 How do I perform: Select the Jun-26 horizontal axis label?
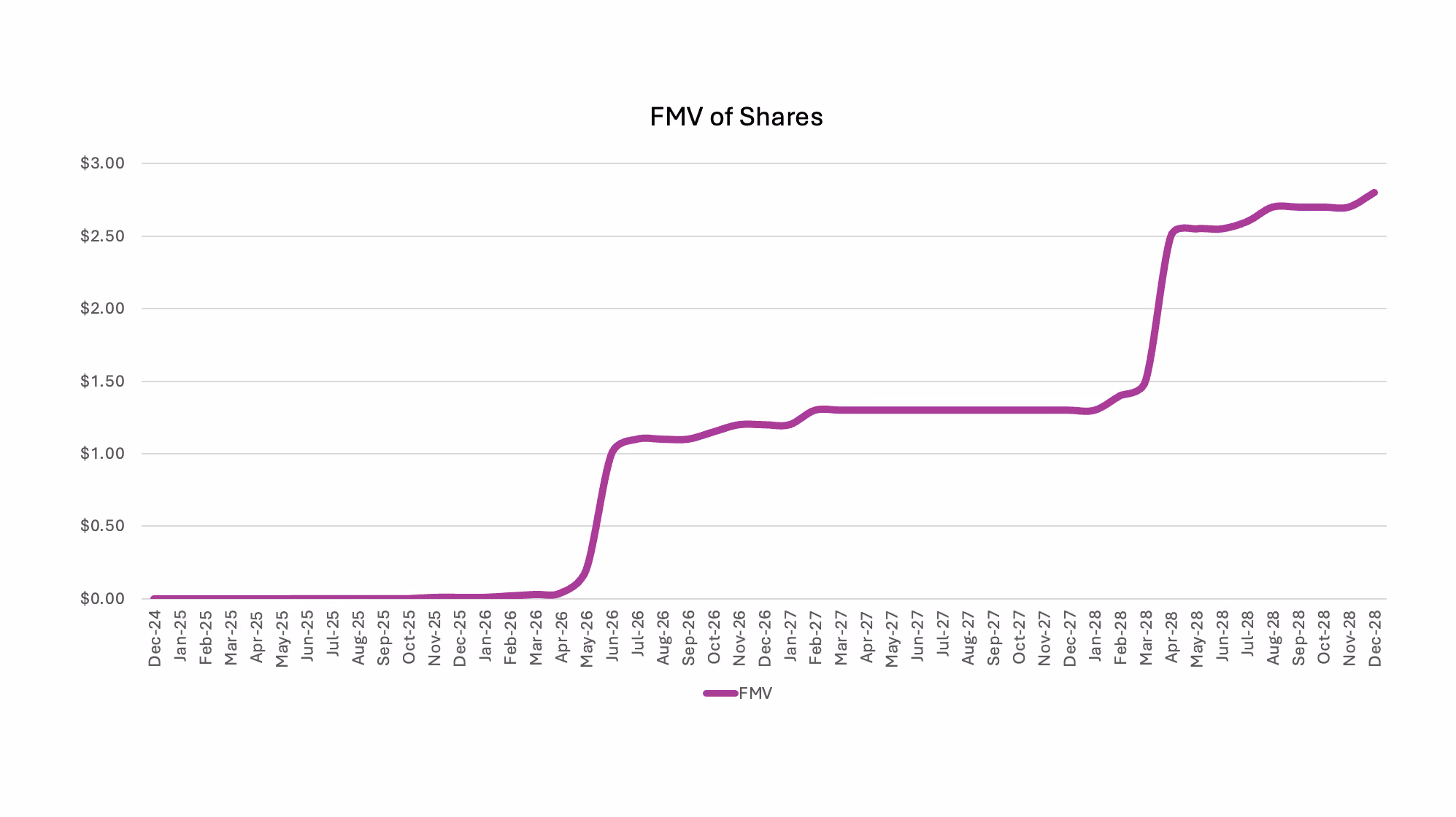click(x=612, y=636)
